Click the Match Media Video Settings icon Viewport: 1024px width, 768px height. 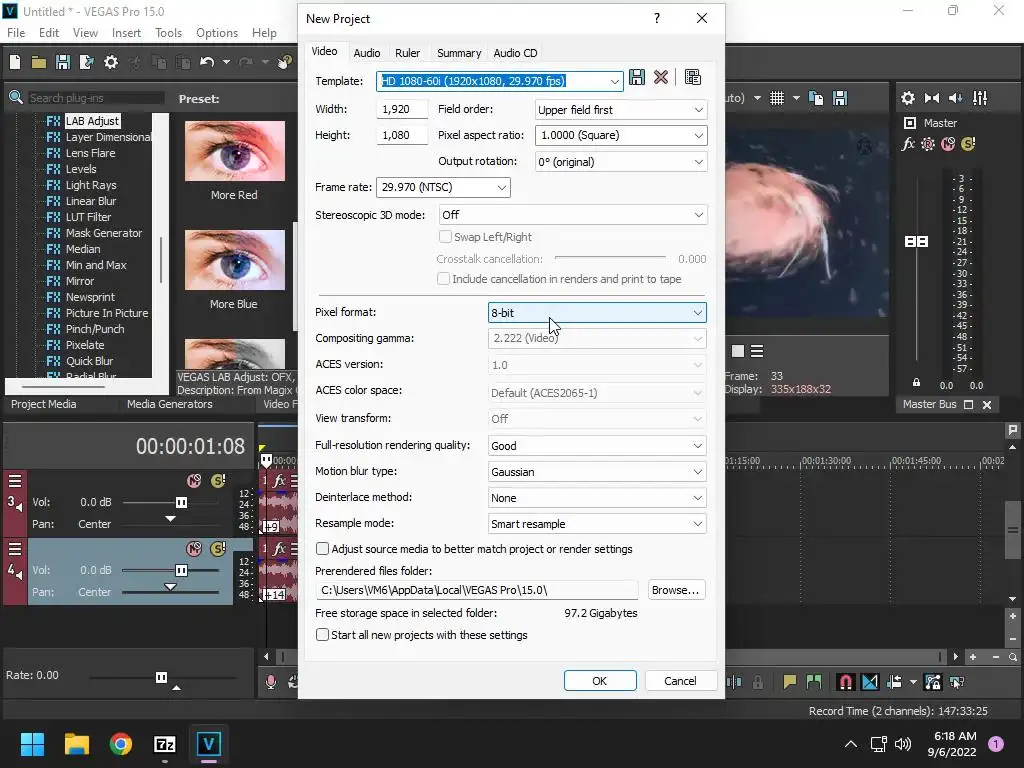[692, 77]
